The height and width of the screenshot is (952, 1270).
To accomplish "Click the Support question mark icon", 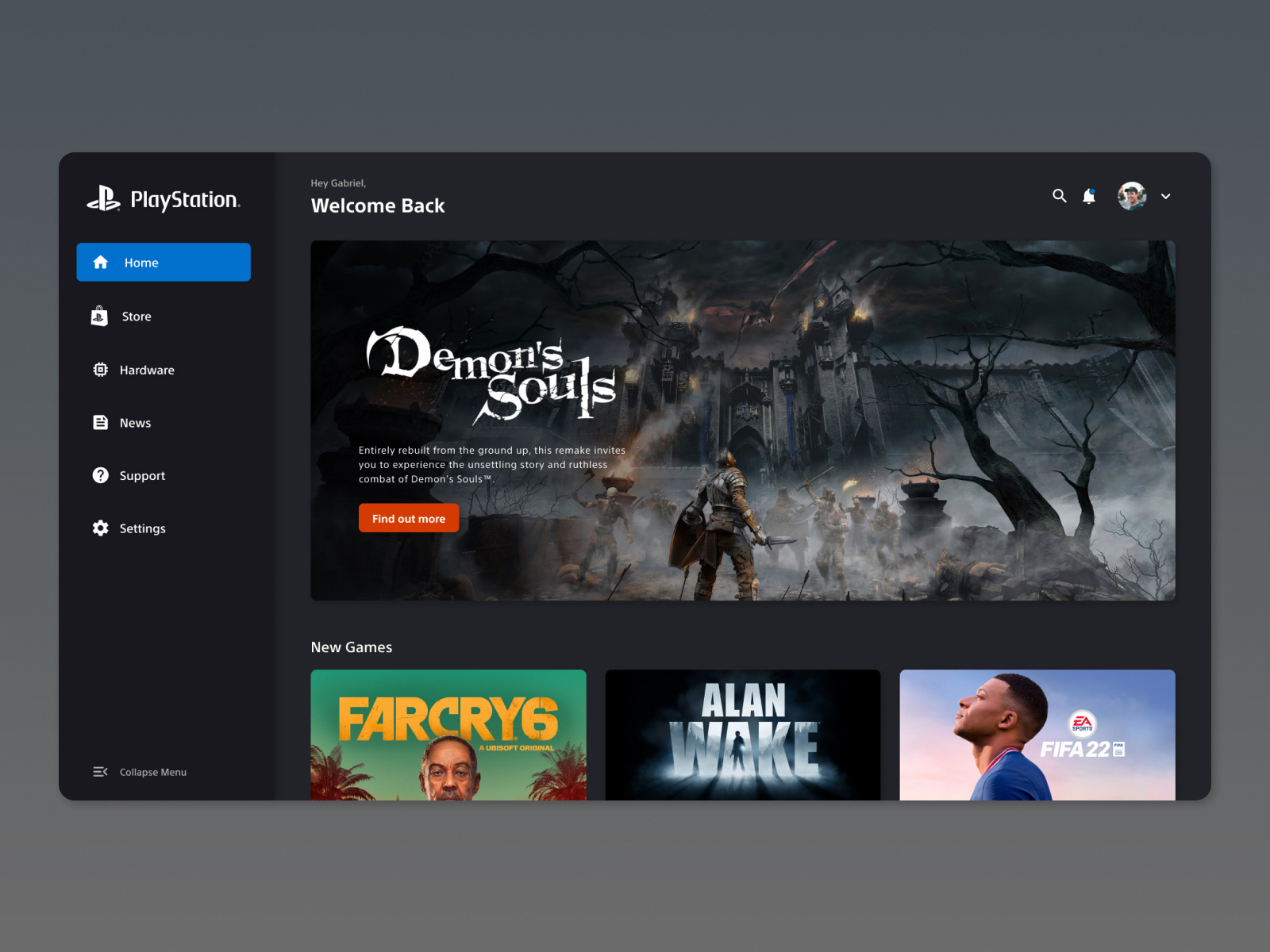I will click(100, 475).
